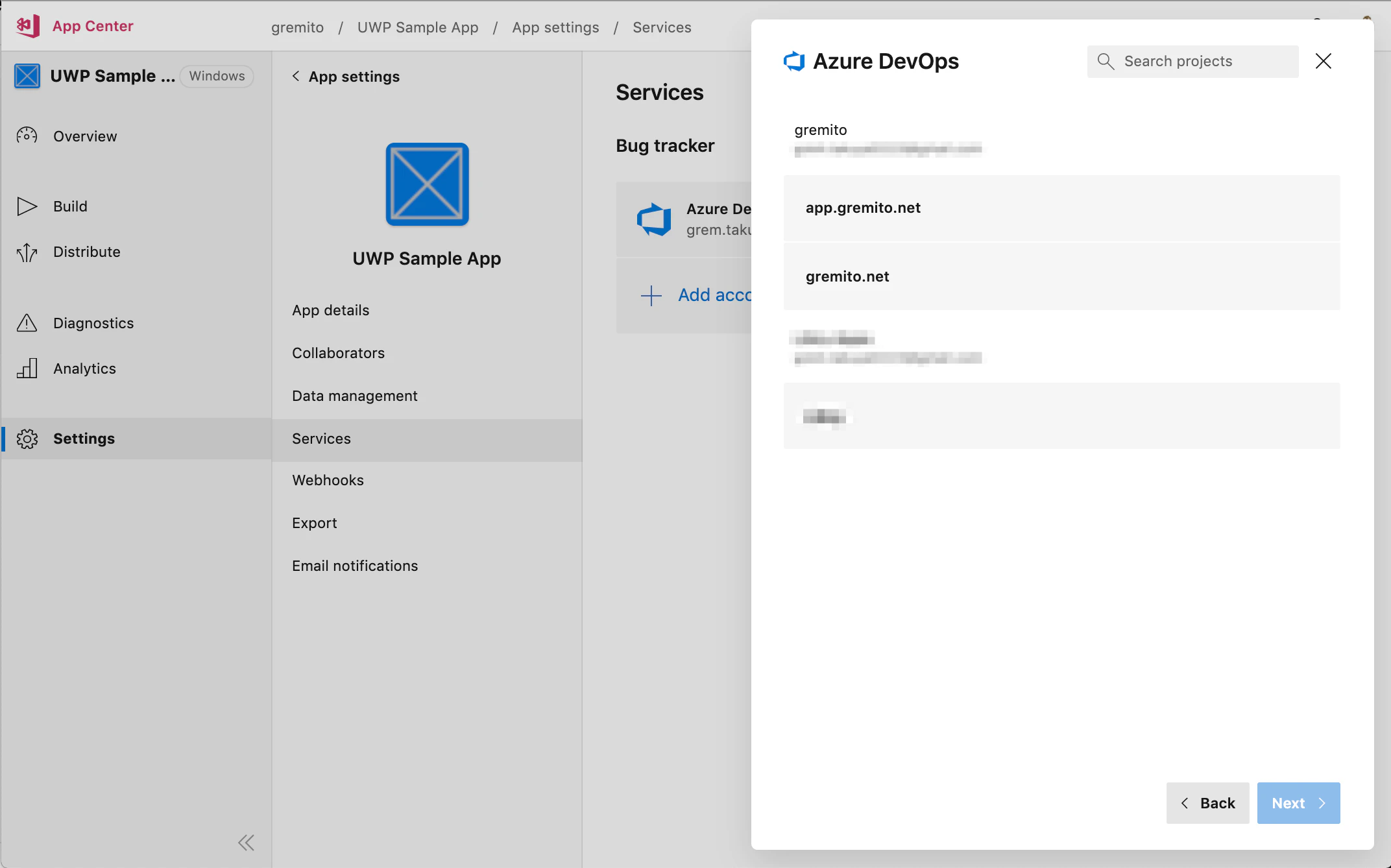
Task: Click the App Center logo icon
Action: point(28,26)
